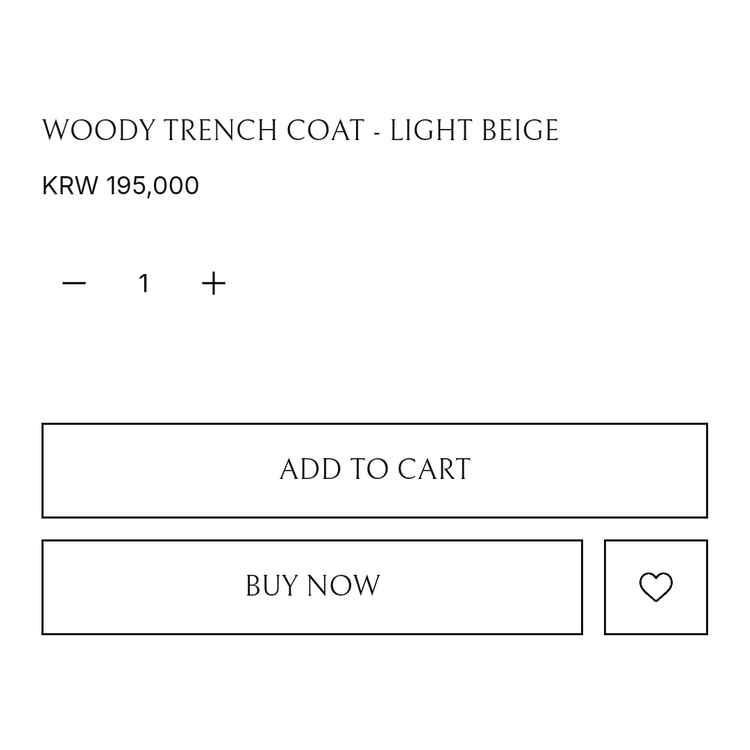This screenshot has height=750, width=750.
Task: Raise item count using the + stepper
Action: coord(213,284)
